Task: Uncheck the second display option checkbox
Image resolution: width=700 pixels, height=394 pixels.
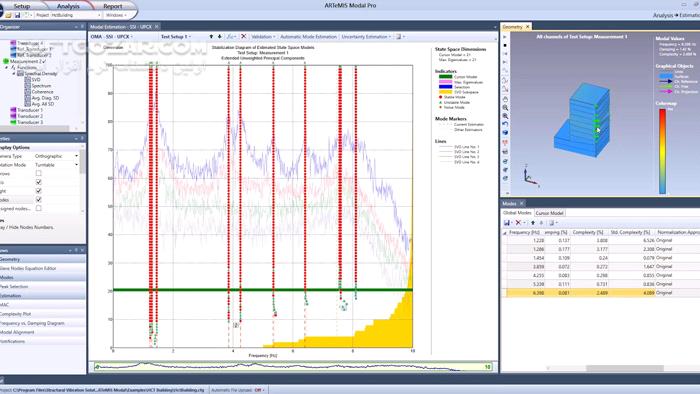Action: (x=38, y=182)
